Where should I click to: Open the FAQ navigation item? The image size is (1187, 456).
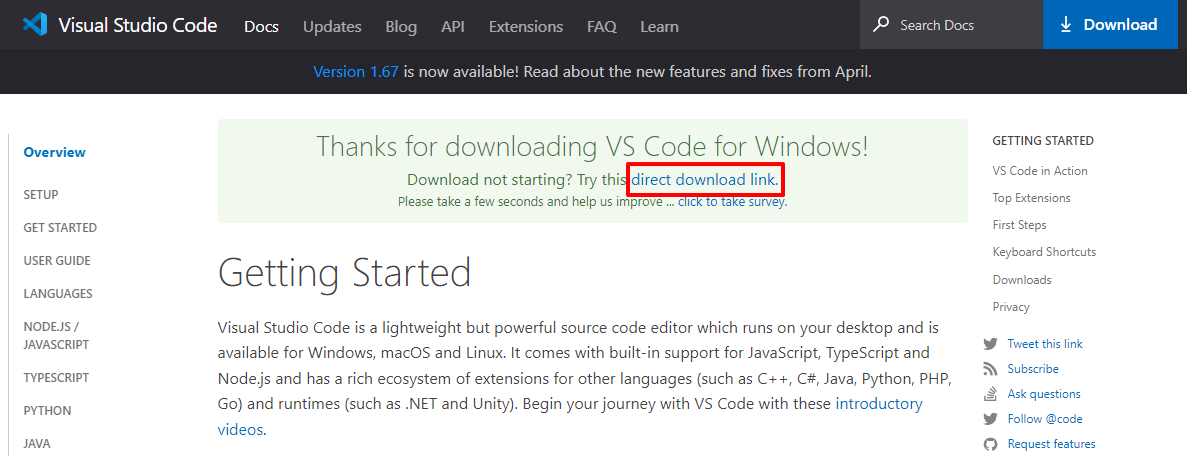coord(602,27)
